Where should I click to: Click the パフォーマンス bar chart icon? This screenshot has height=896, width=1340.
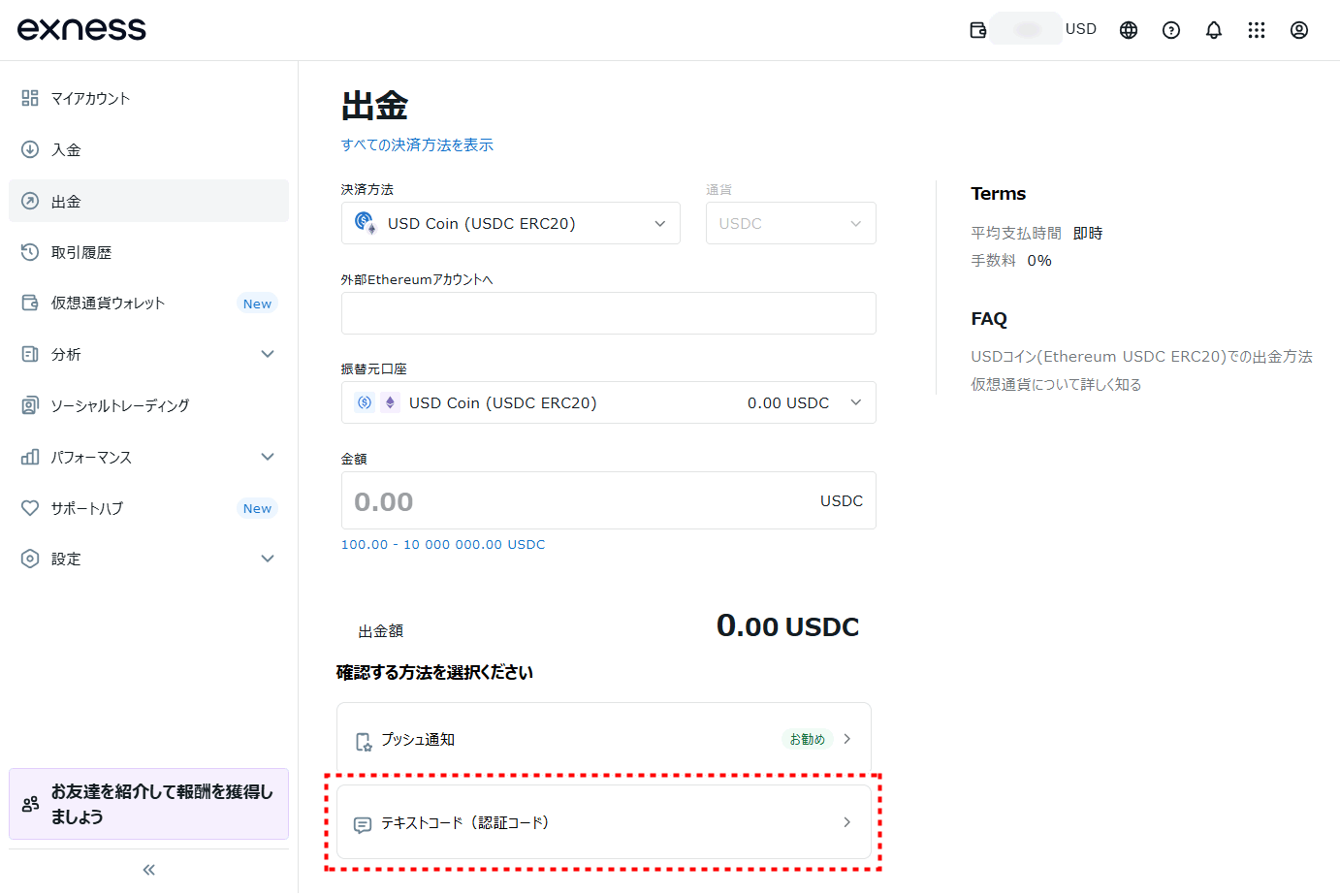point(30,457)
